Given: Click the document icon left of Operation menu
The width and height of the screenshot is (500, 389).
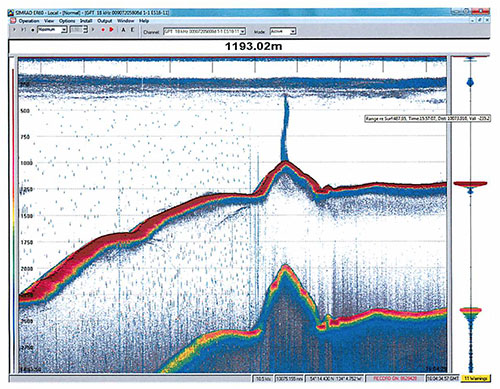Looking at the screenshot, I should [x=13, y=21].
